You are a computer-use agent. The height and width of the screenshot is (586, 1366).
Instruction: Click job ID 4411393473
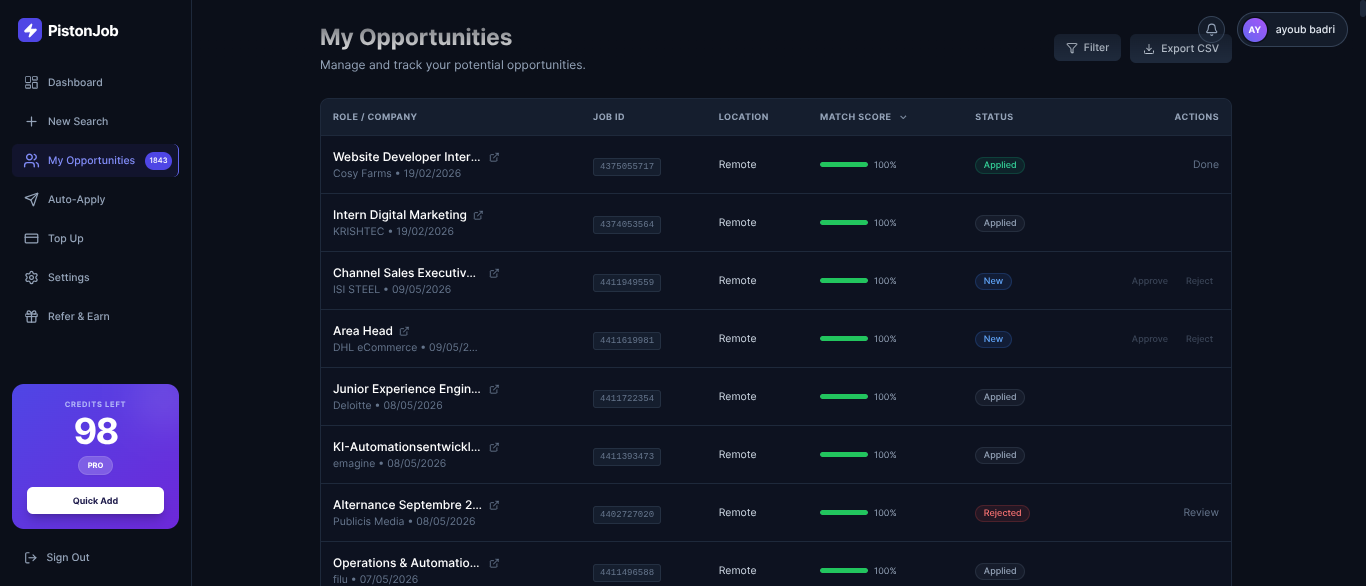coord(627,456)
